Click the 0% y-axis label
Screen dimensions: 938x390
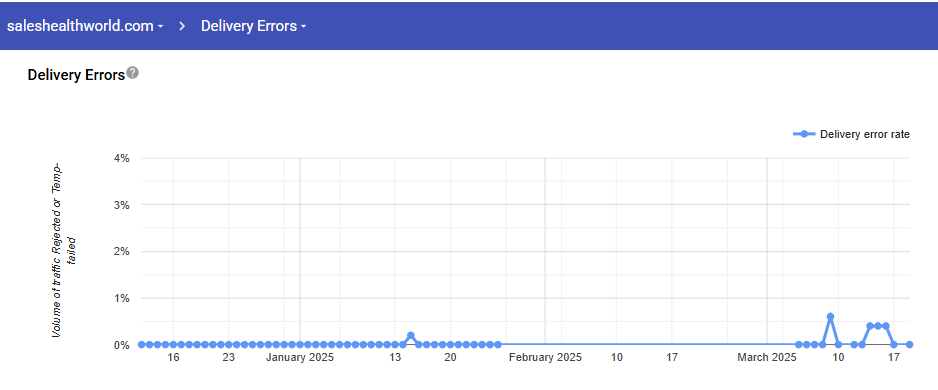click(122, 345)
